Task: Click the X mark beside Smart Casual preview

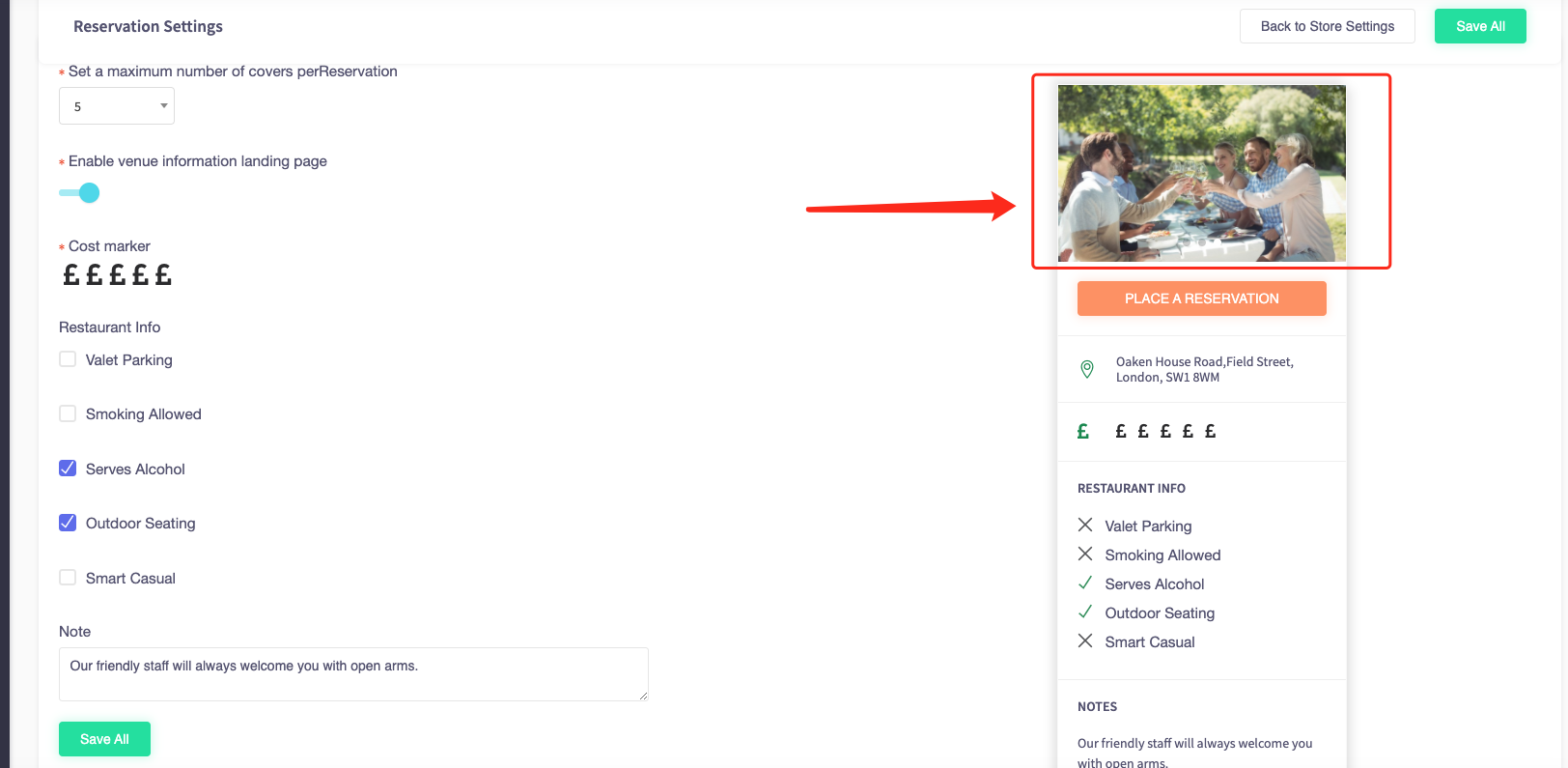Action: pos(1085,640)
